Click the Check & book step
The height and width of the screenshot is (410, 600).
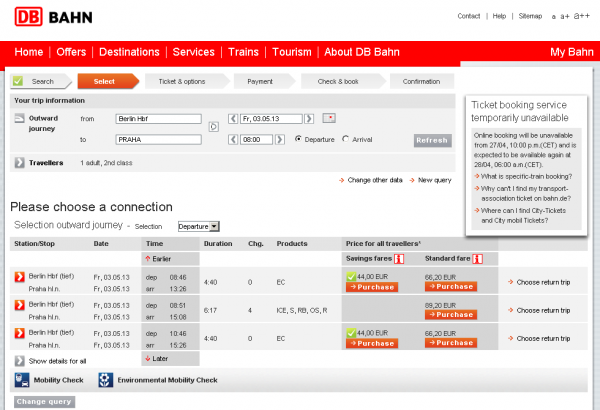point(343,81)
